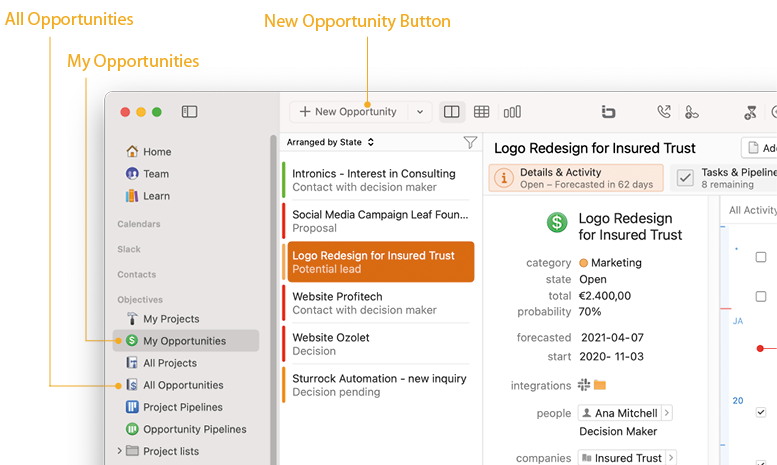Check the second unchecked activity checkbox
Viewport: 777px width, 465px height.
pos(761,296)
